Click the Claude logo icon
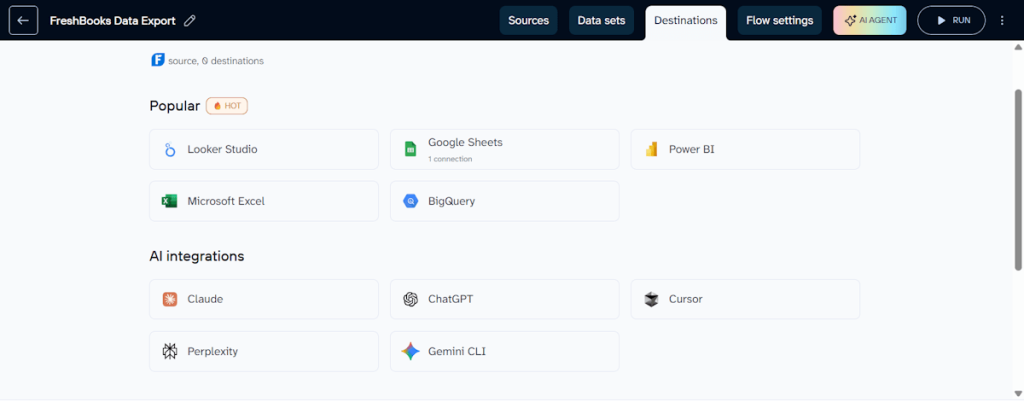 pyautogui.click(x=170, y=300)
